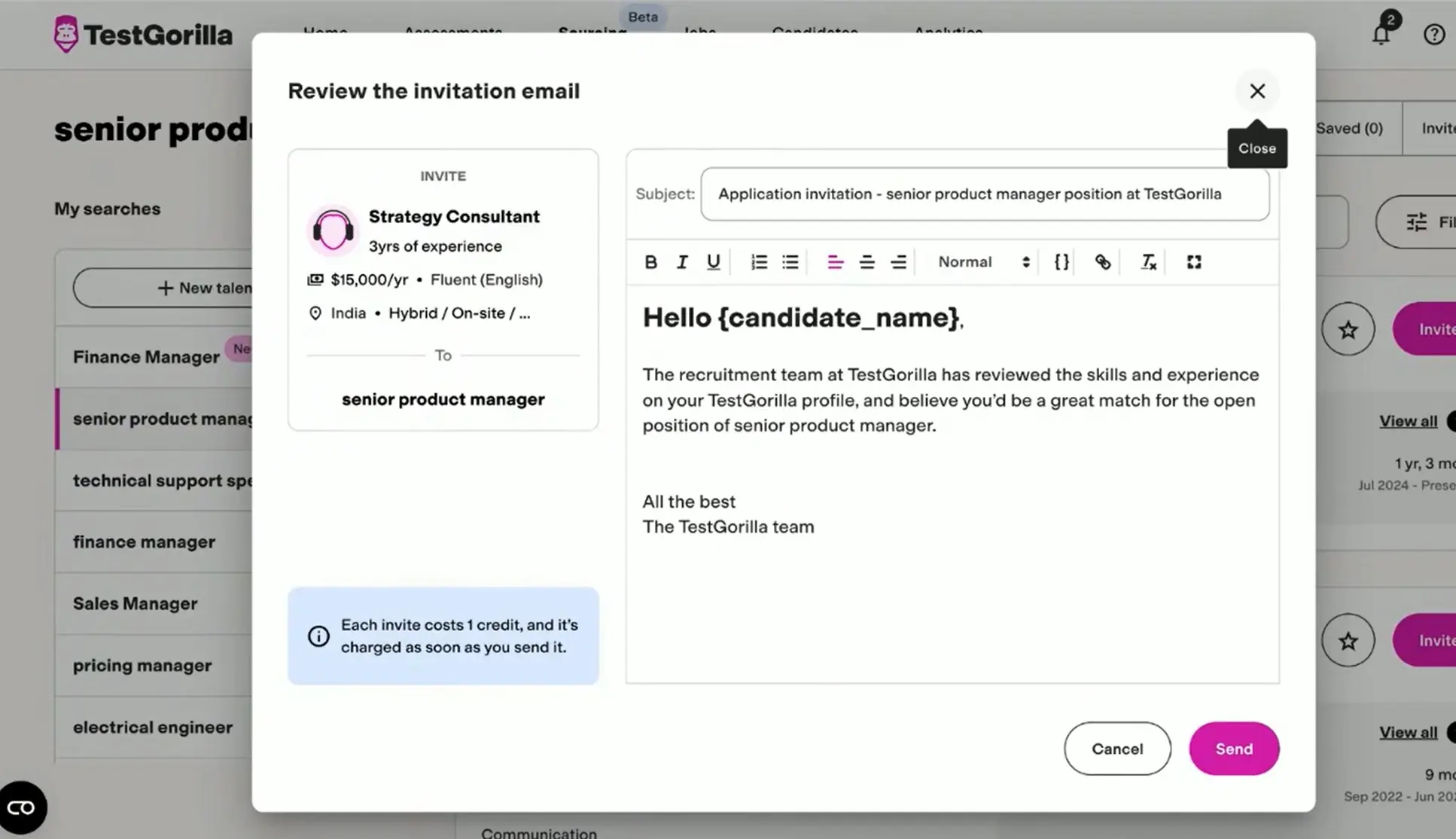
Task: Insert a hyperlink into the email body
Action: 1103,261
